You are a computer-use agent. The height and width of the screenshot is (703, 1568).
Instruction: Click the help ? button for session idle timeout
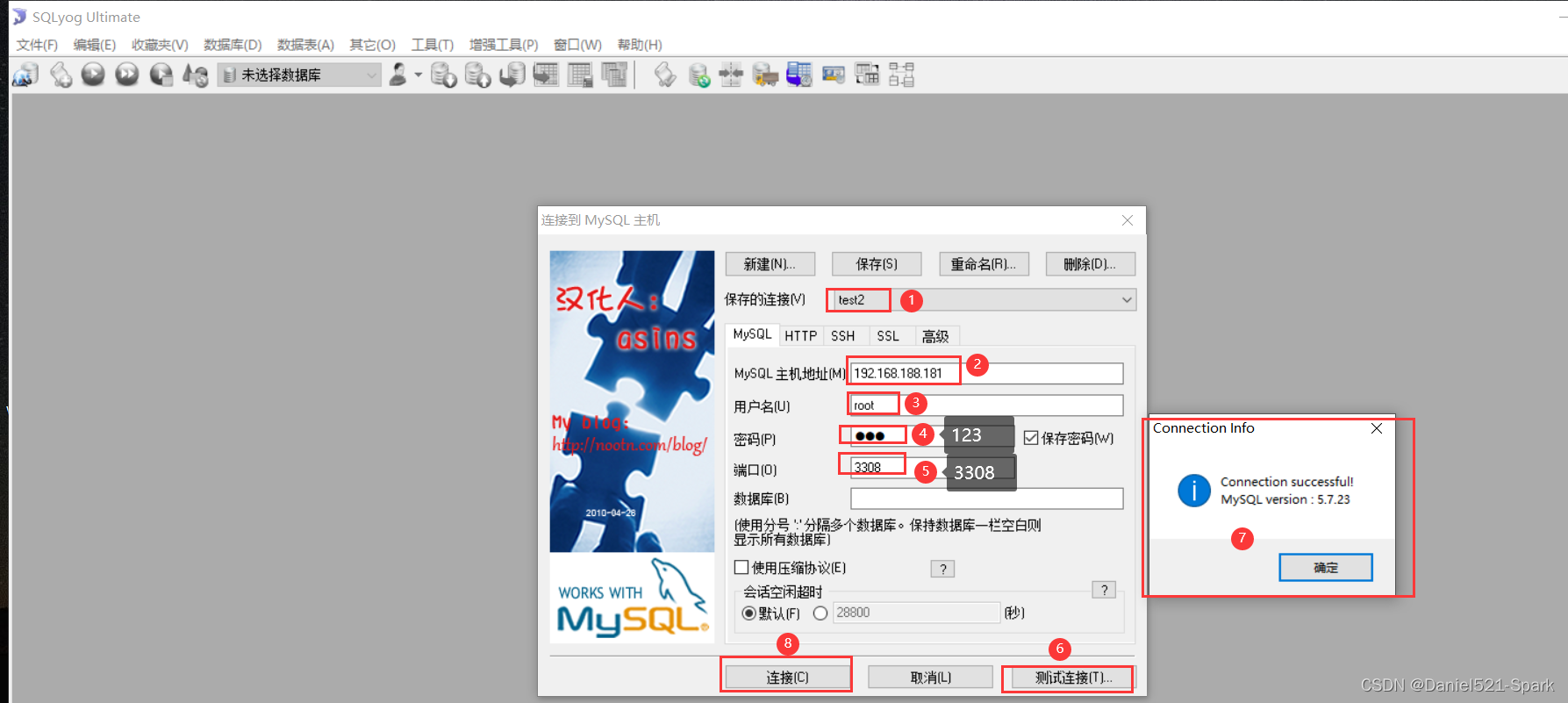(1104, 590)
